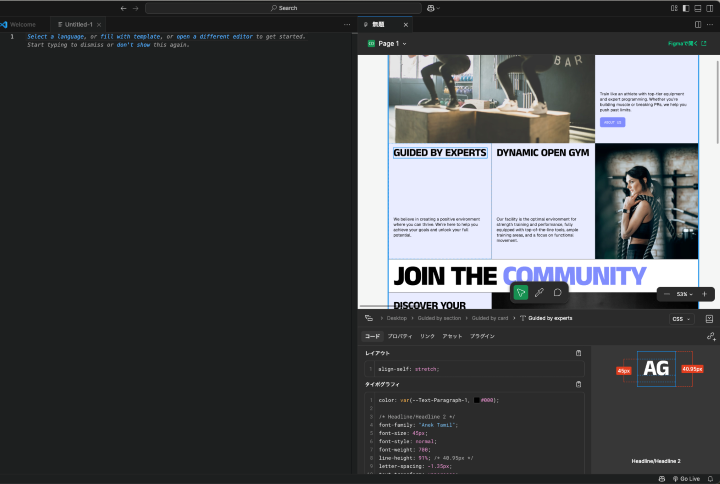Screen dimensions: 720x484
Task: Switch to the リンク tab
Action: click(x=427, y=337)
